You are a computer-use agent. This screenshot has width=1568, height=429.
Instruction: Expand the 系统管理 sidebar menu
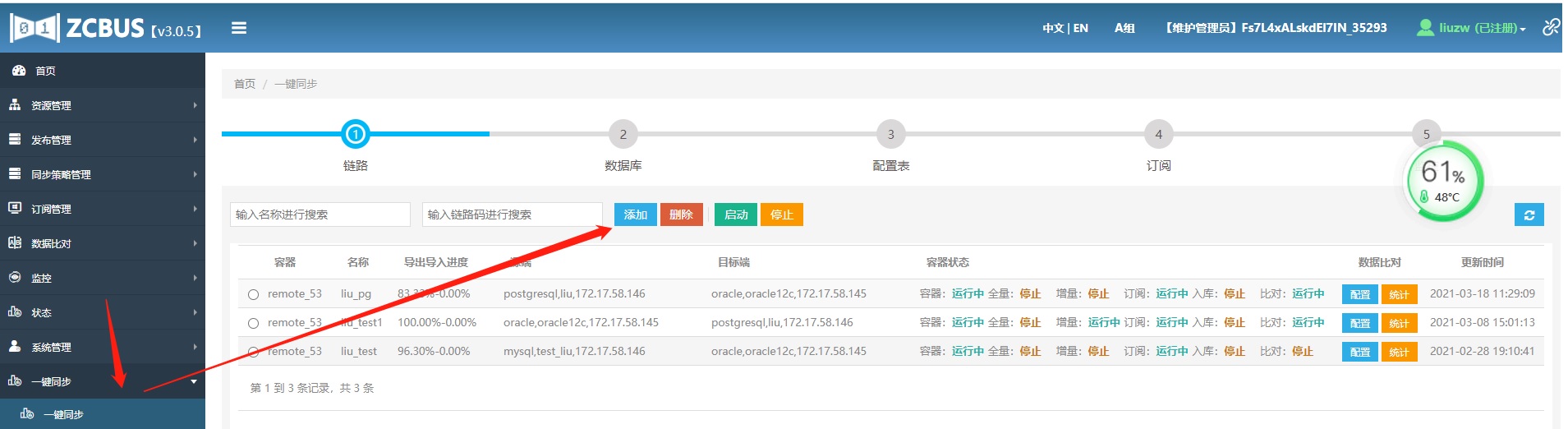(x=103, y=347)
